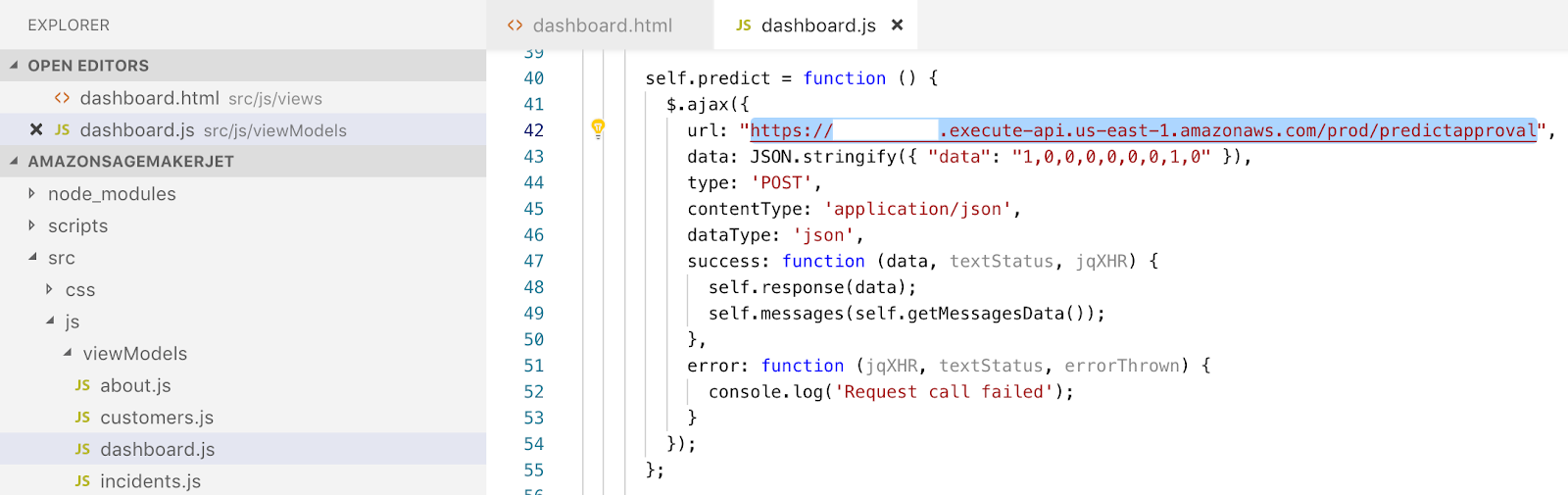The height and width of the screenshot is (495, 1568).
Task: Click line number 47 in the gutter
Action: 533,261
